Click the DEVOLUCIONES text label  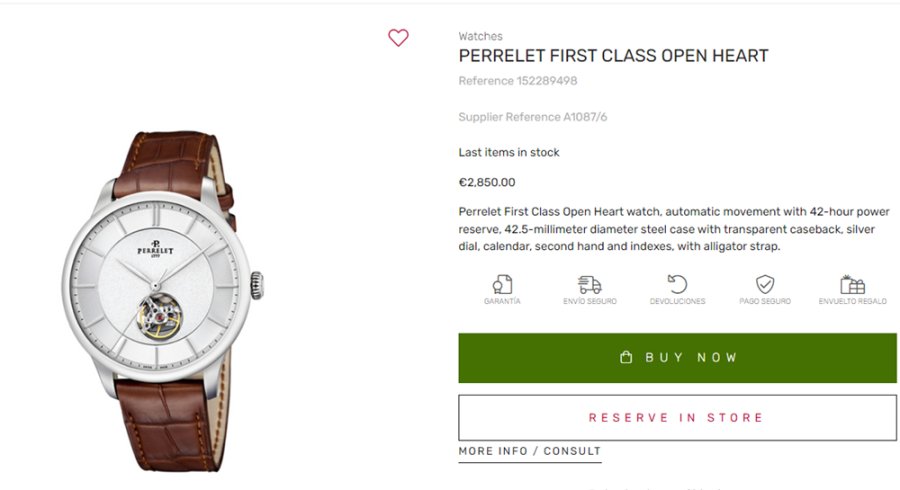pyautogui.click(x=677, y=301)
